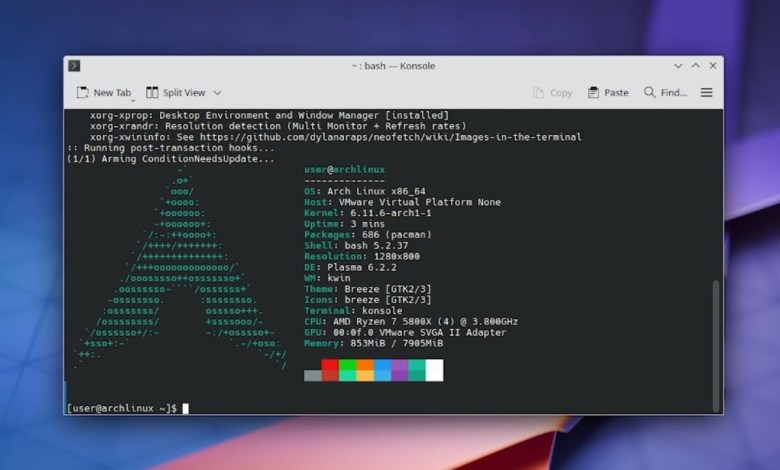Viewport: 780px width, 470px height.
Task: Click the 'AMD Ryzen 7 5800X' CPU line
Action: tap(411, 322)
